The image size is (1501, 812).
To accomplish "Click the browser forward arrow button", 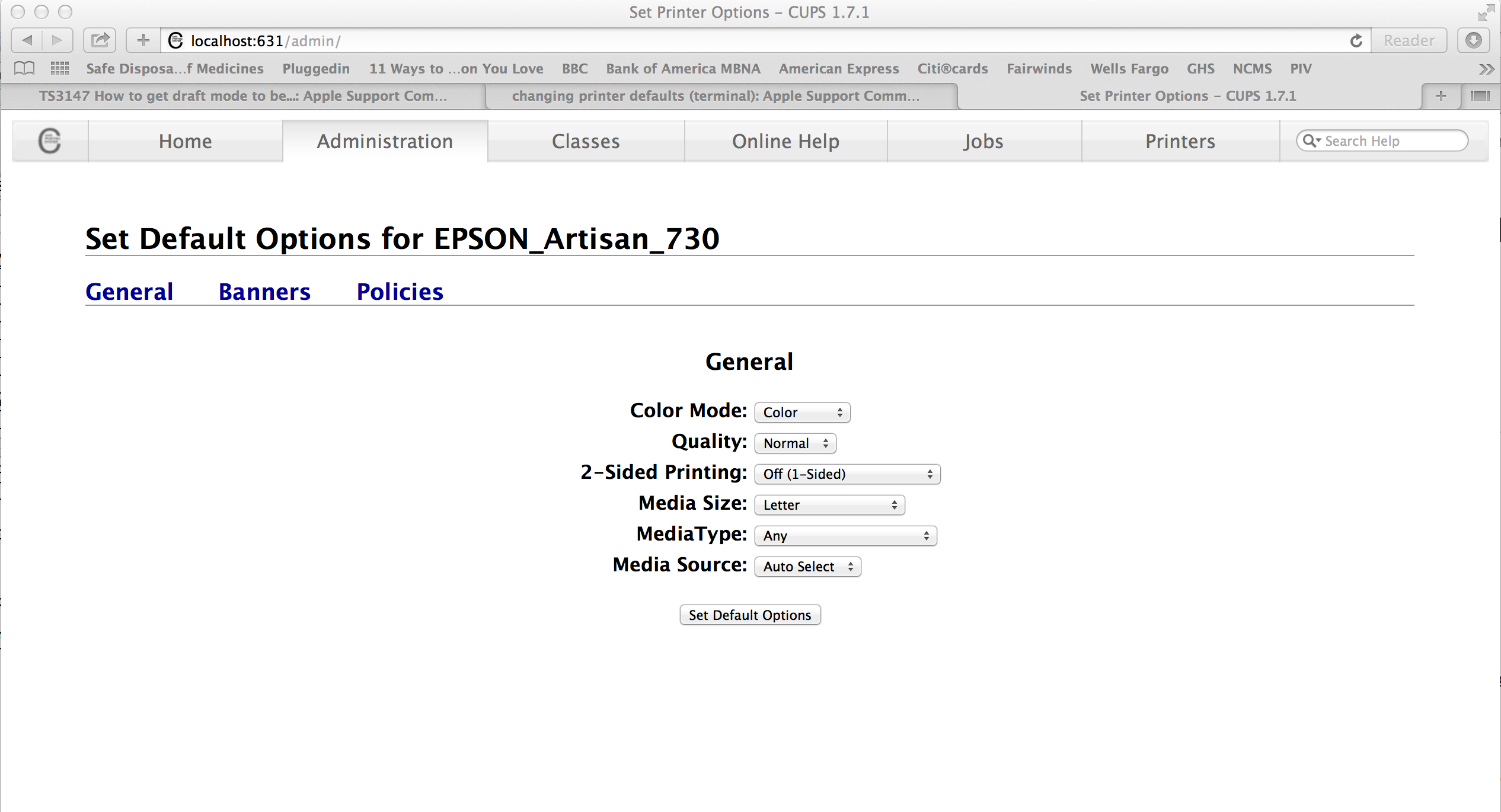I will pos(57,40).
